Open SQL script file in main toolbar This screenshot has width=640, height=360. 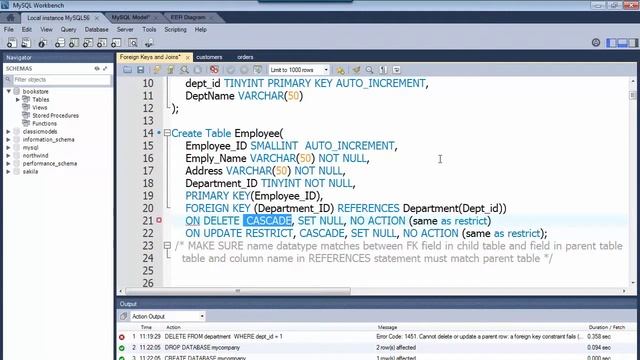[x=26, y=43]
